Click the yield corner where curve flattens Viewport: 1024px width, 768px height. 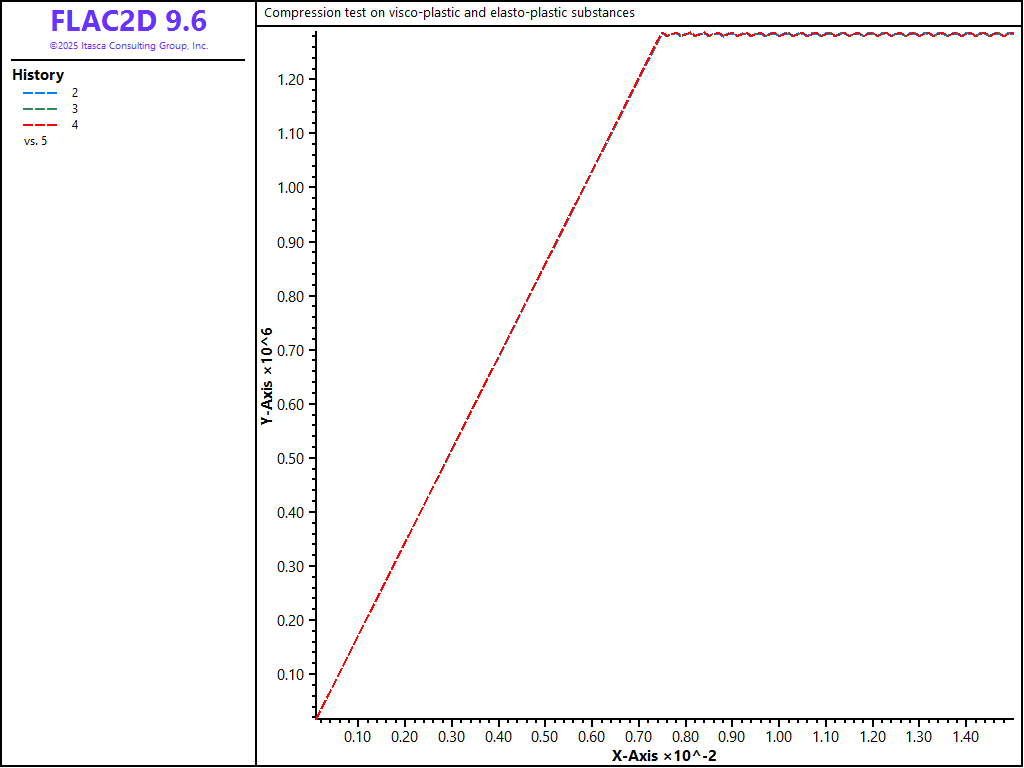click(x=661, y=35)
